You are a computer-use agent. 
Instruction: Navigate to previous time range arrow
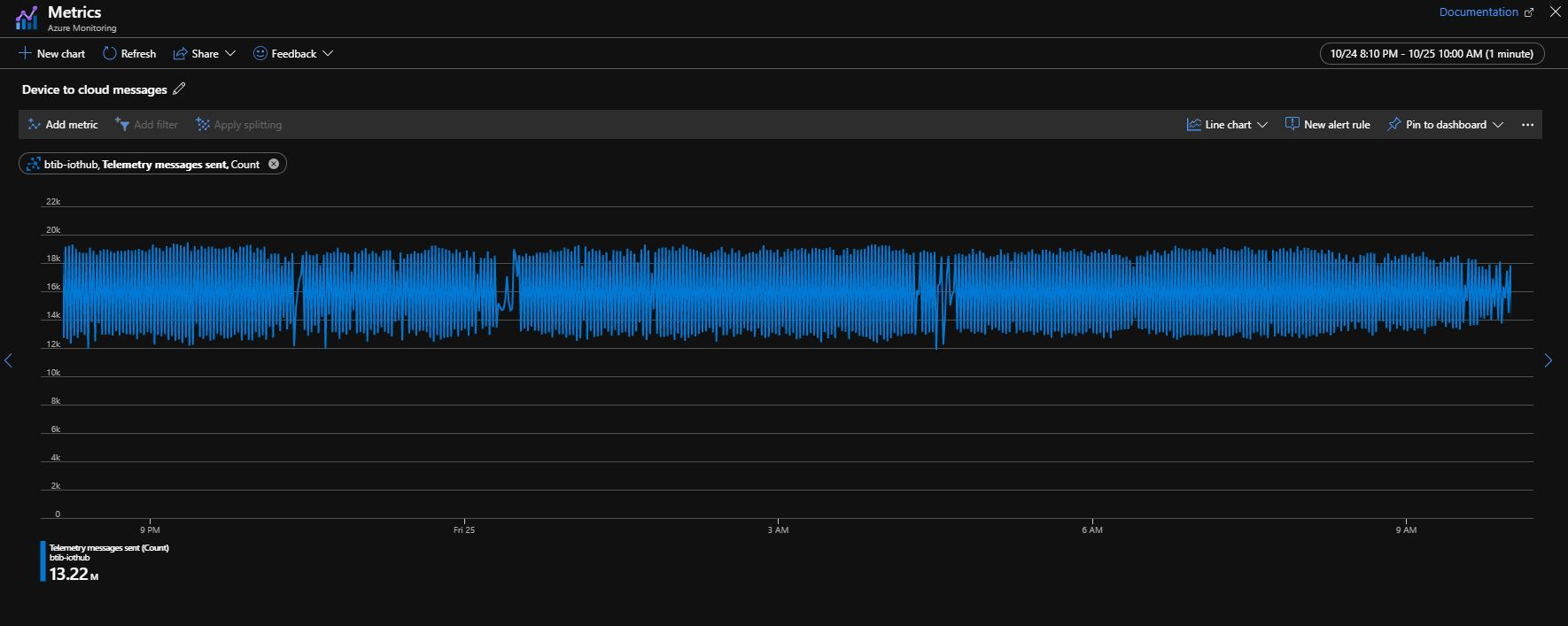coord(9,360)
